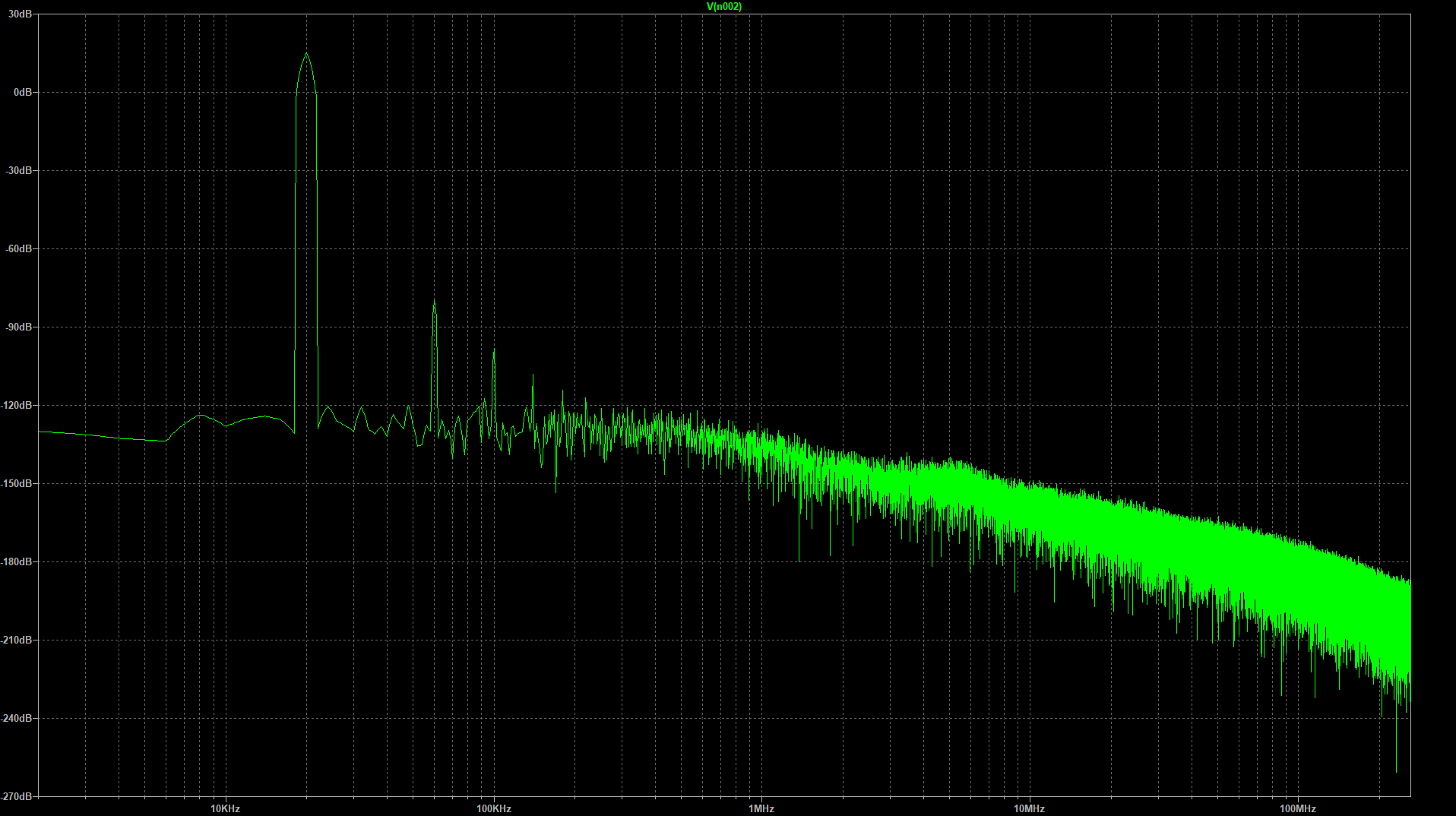
Task: Select the -120dB axis label
Action: coord(17,405)
